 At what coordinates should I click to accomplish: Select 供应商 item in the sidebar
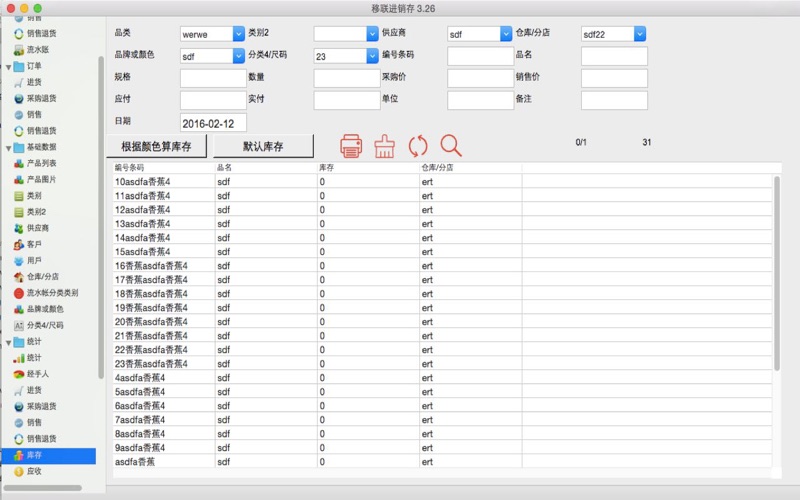click(37, 228)
